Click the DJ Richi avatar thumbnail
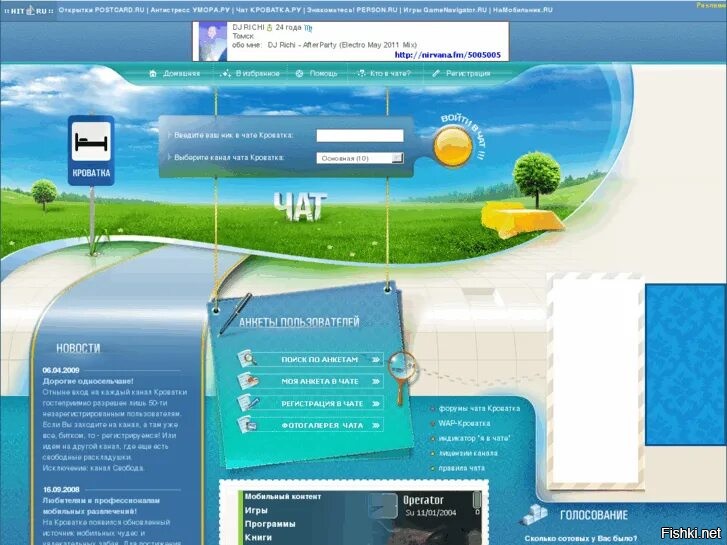 point(211,40)
